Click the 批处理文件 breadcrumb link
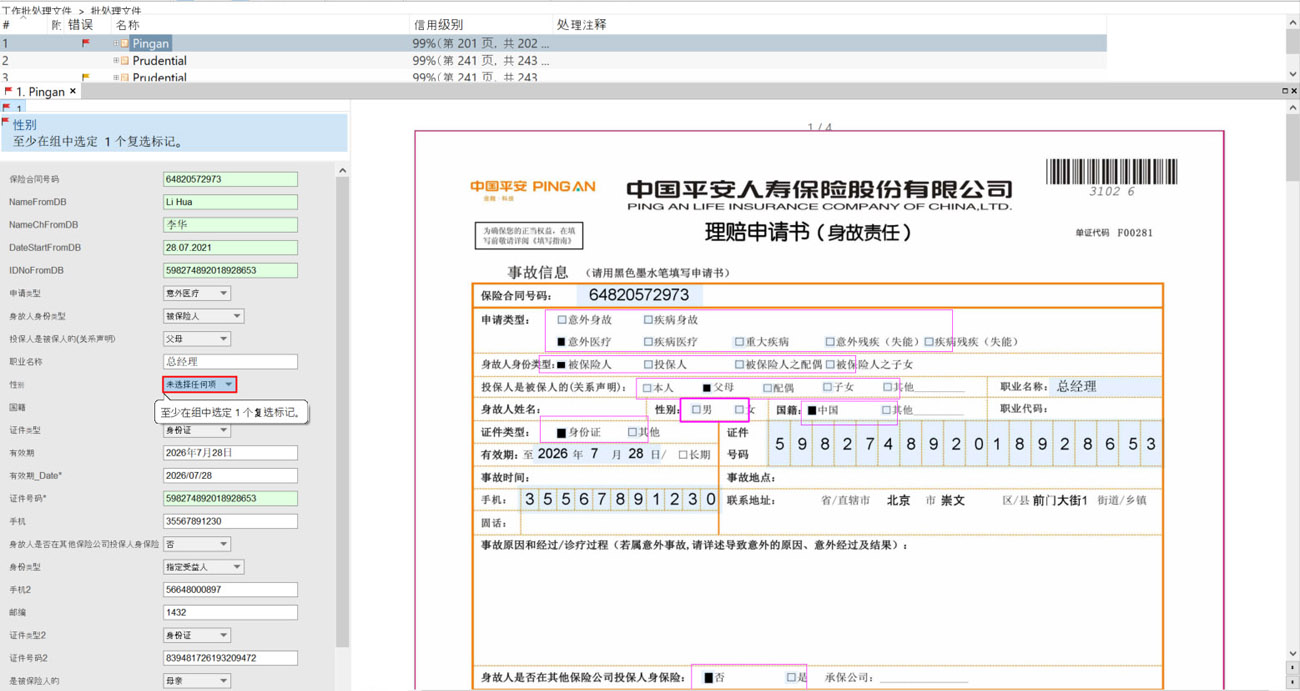The width and height of the screenshot is (1300, 691). click(116, 10)
